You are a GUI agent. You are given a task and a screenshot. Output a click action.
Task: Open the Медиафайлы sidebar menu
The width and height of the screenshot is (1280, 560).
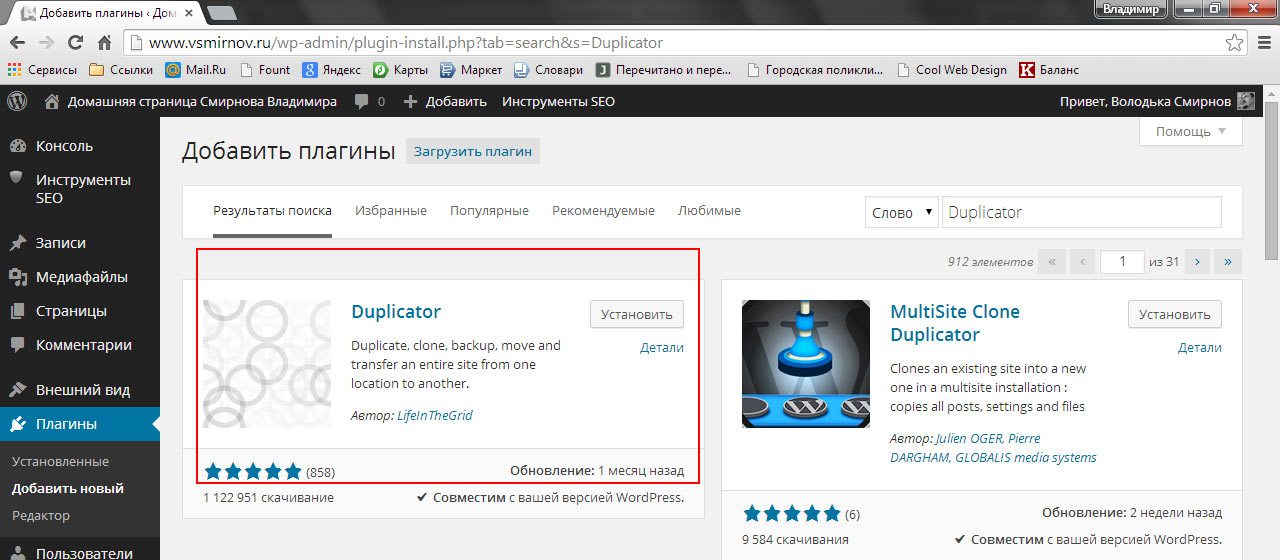coord(80,277)
